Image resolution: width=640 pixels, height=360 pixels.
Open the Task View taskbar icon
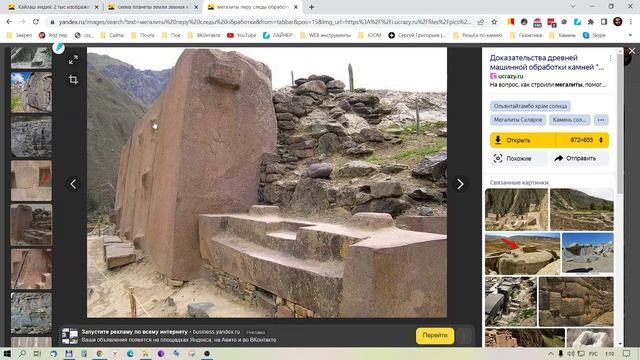[x=37, y=353]
